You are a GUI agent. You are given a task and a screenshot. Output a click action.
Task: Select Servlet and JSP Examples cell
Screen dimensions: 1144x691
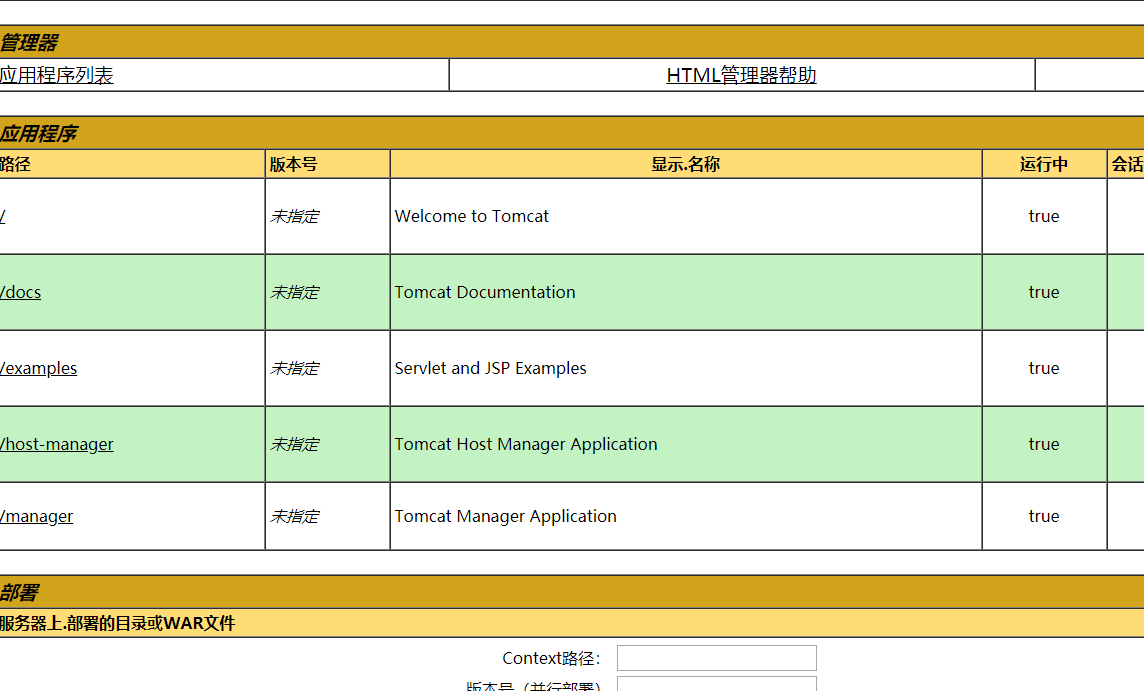686,368
